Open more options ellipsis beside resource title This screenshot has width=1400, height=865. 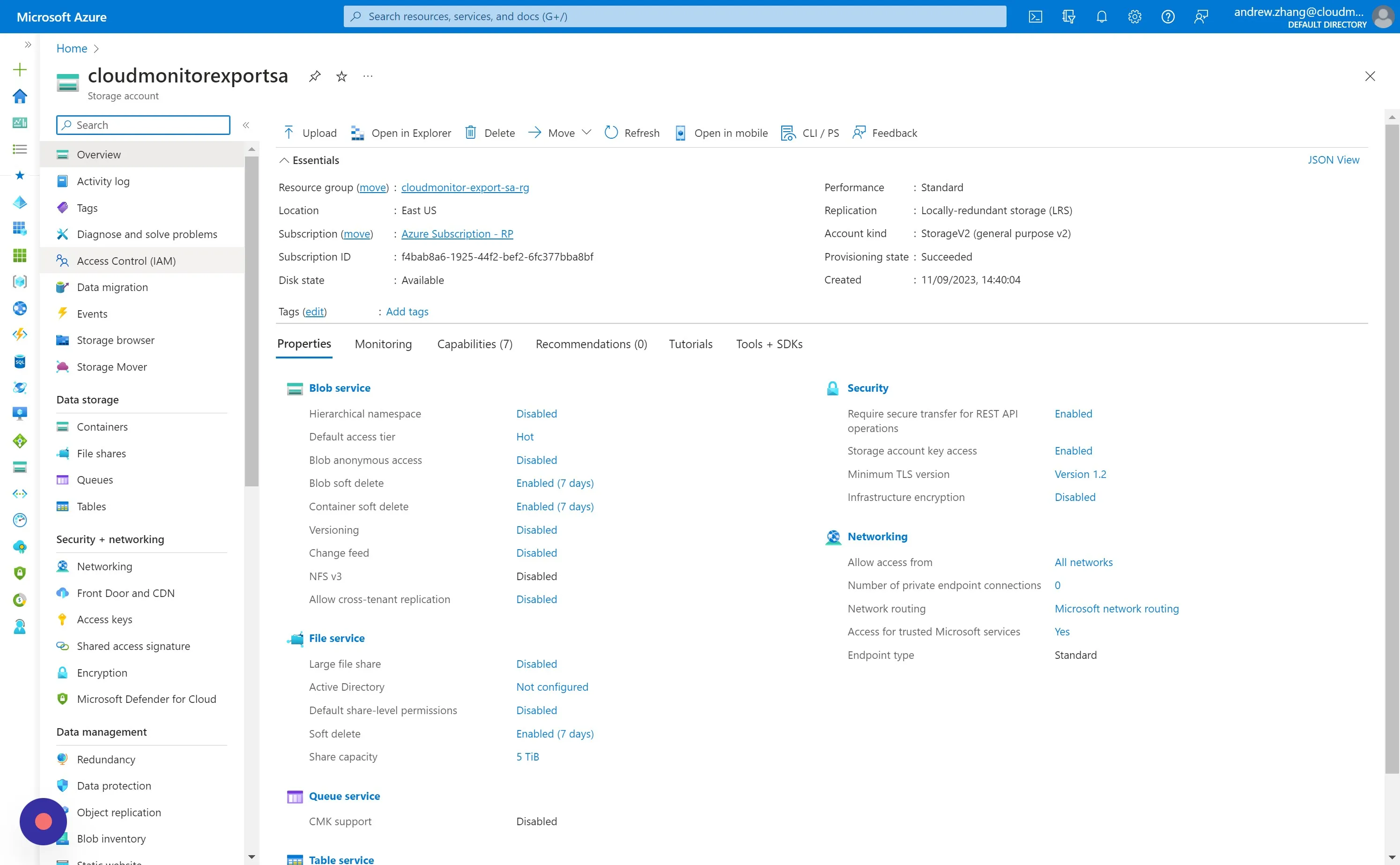pyautogui.click(x=368, y=76)
